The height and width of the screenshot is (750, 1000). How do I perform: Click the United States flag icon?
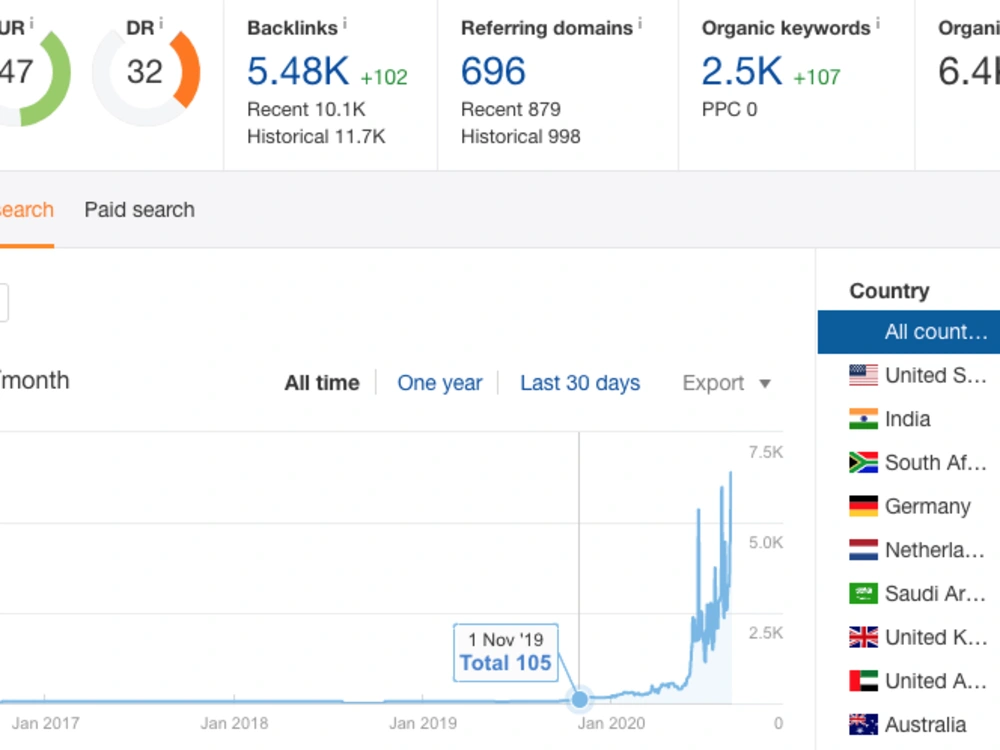click(x=863, y=375)
